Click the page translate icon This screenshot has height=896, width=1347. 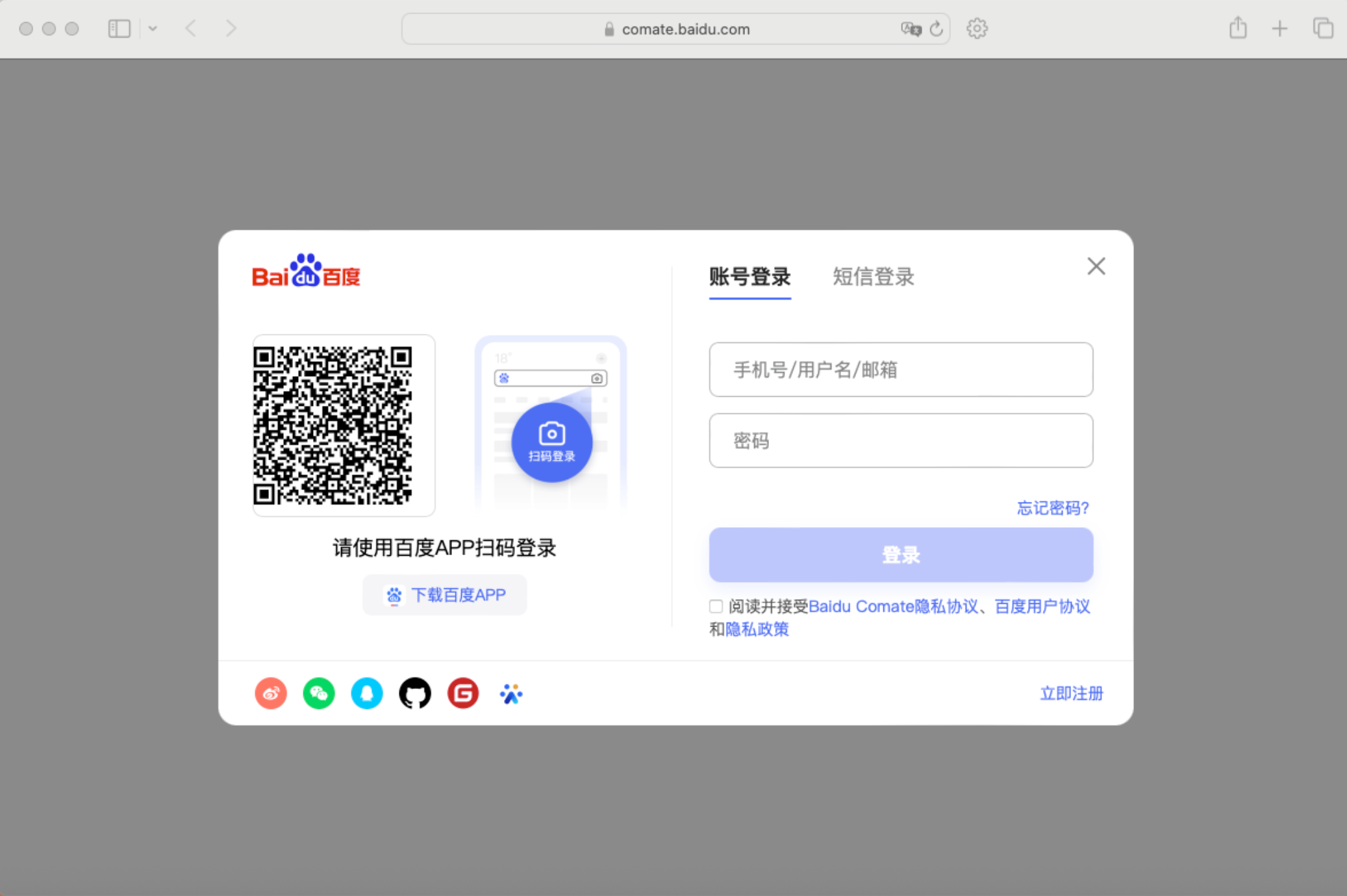911,29
